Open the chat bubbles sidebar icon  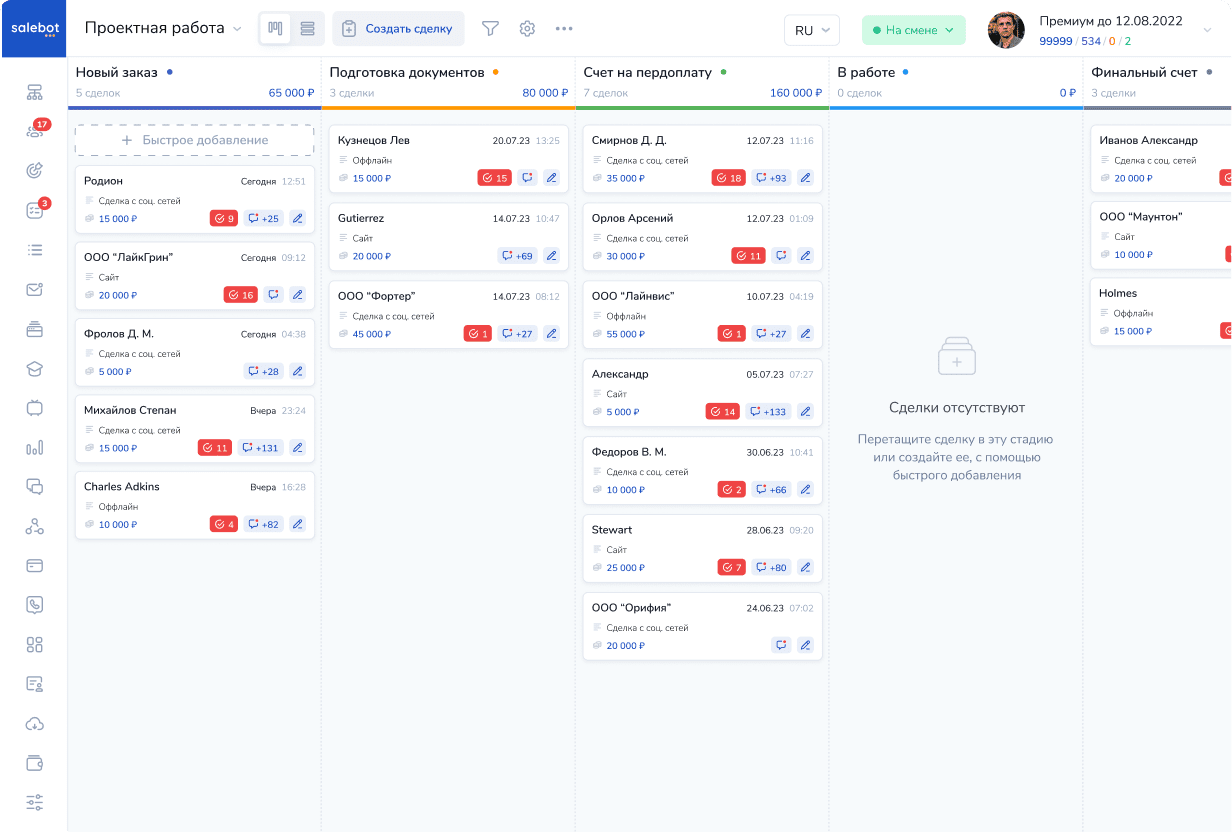(34, 487)
